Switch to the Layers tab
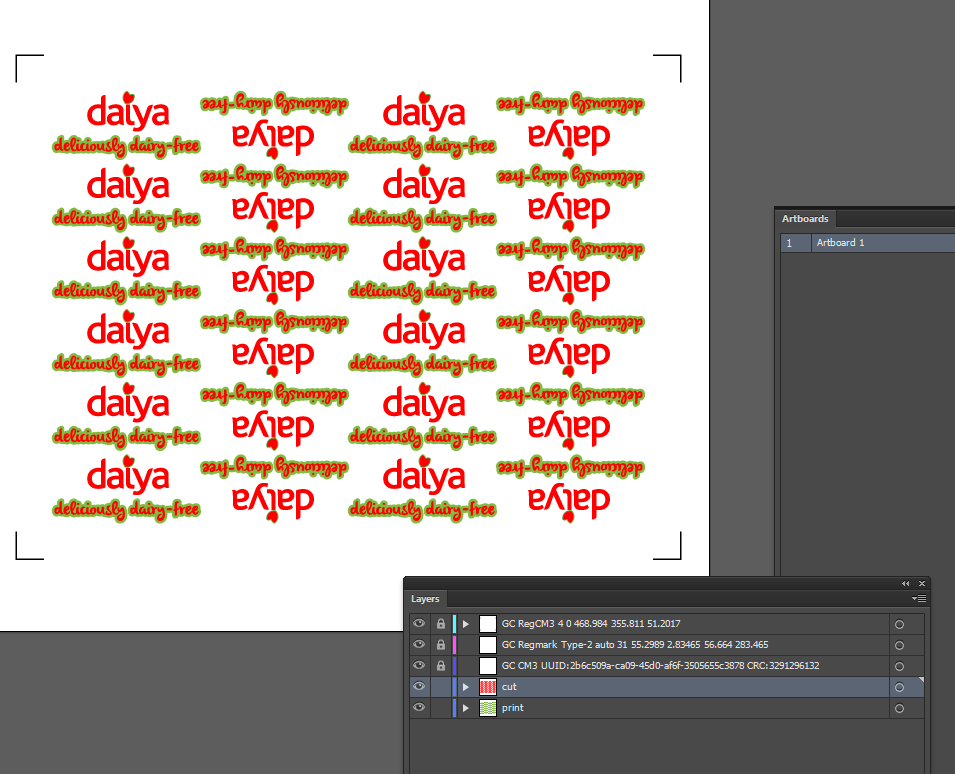The image size is (955, 774). (425, 599)
